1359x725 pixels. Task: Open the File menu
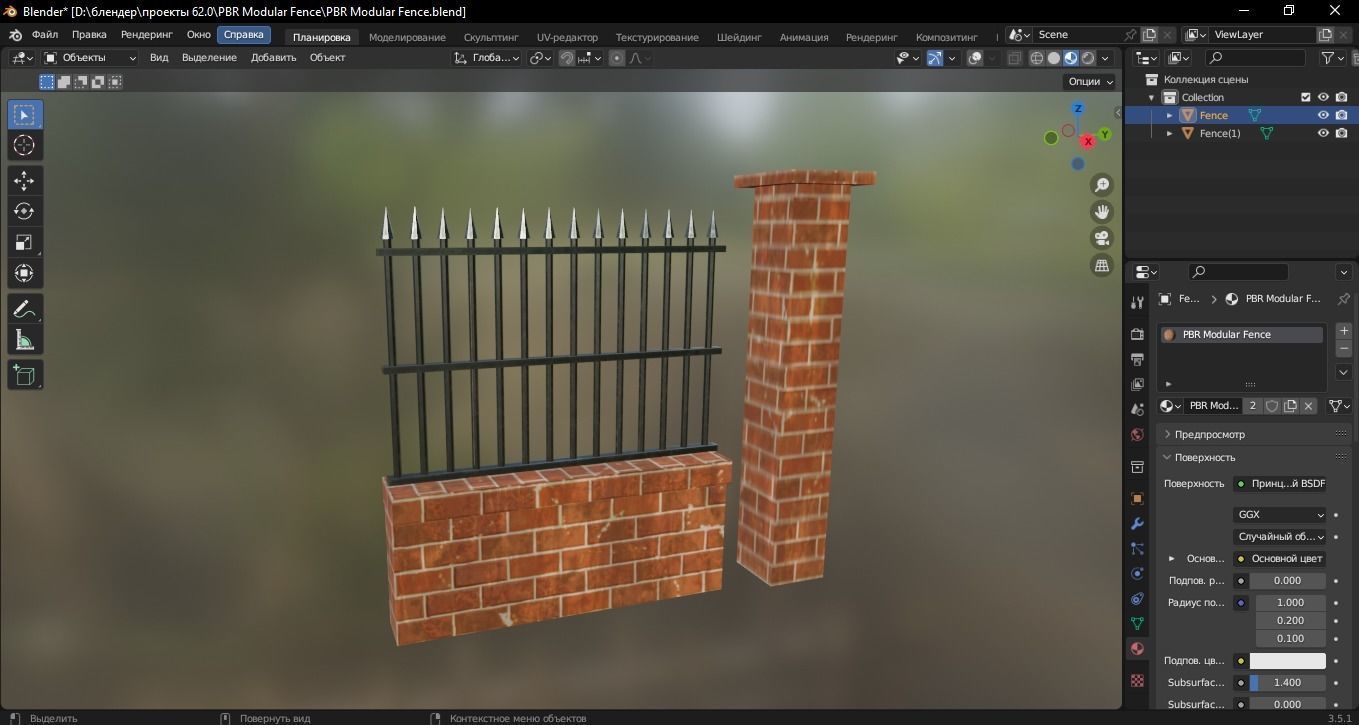click(x=45, y=35)
